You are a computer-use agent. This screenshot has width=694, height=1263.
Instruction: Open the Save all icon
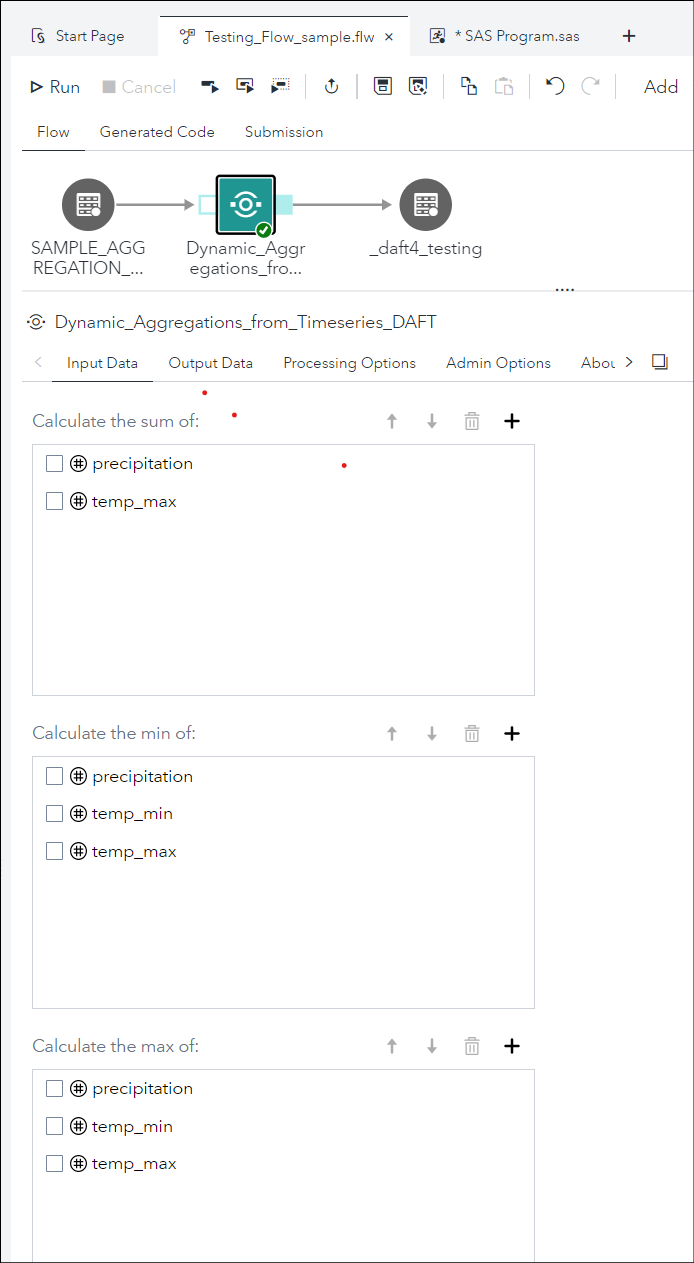pos(417,86)
